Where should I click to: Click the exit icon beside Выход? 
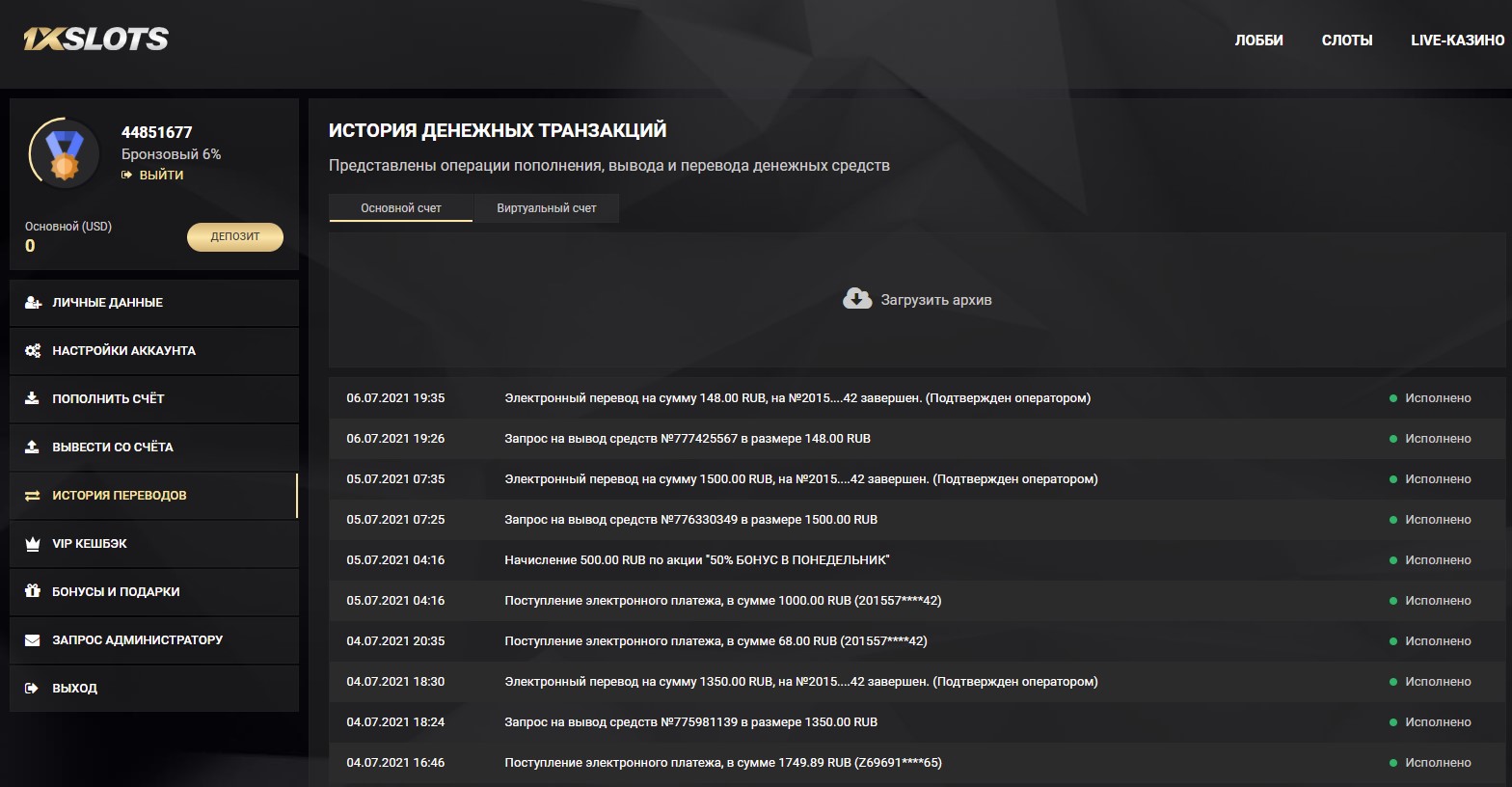point(32,688)
